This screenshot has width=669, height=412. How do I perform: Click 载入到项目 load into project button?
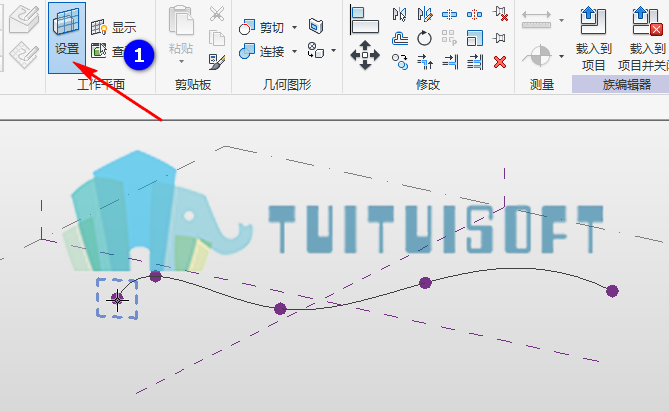pos(593,38)
